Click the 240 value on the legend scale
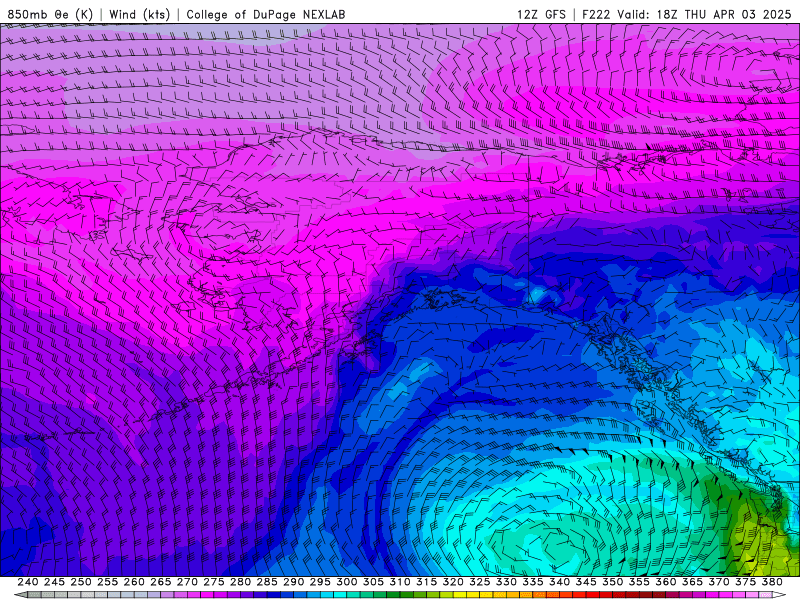 28,582
